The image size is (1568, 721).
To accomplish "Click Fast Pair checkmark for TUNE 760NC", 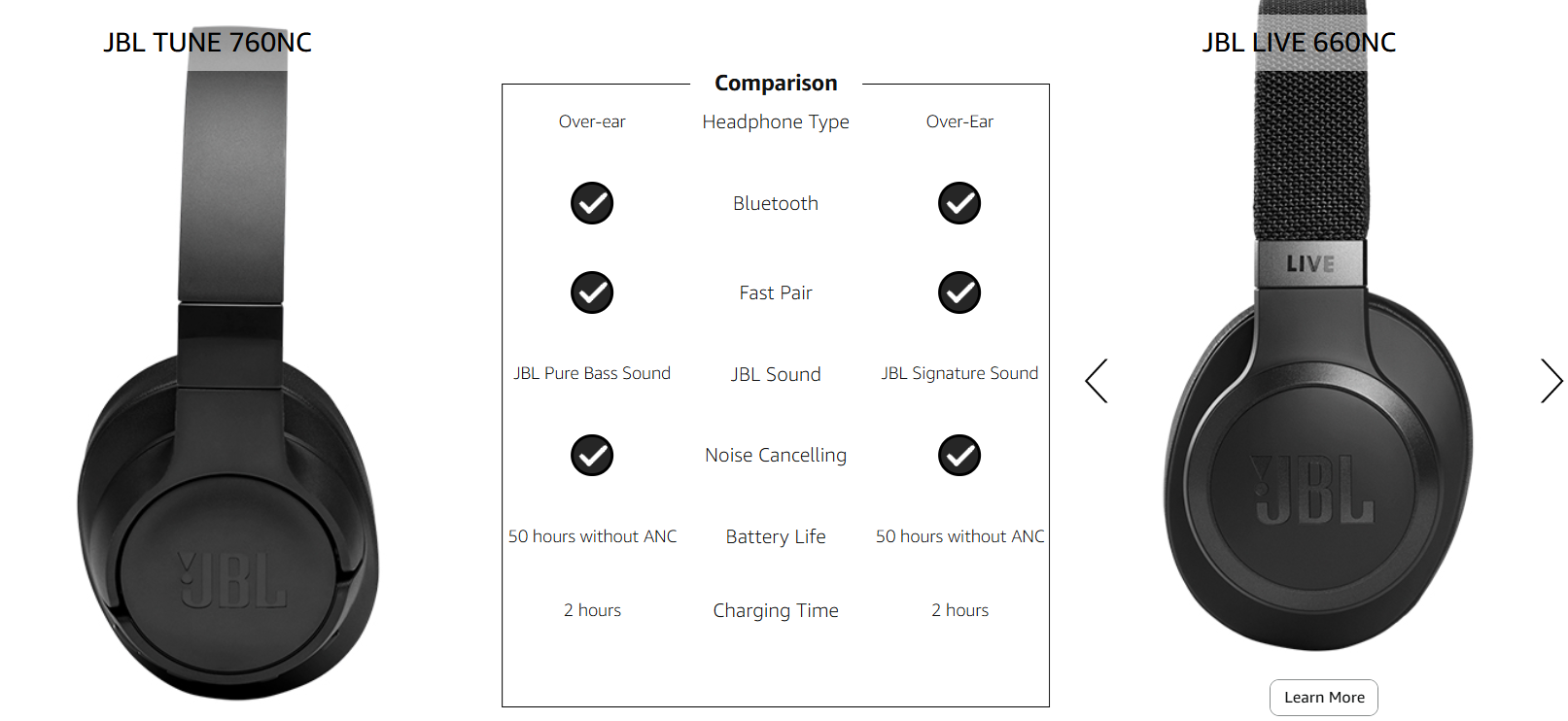I will (x=592, y=292).
